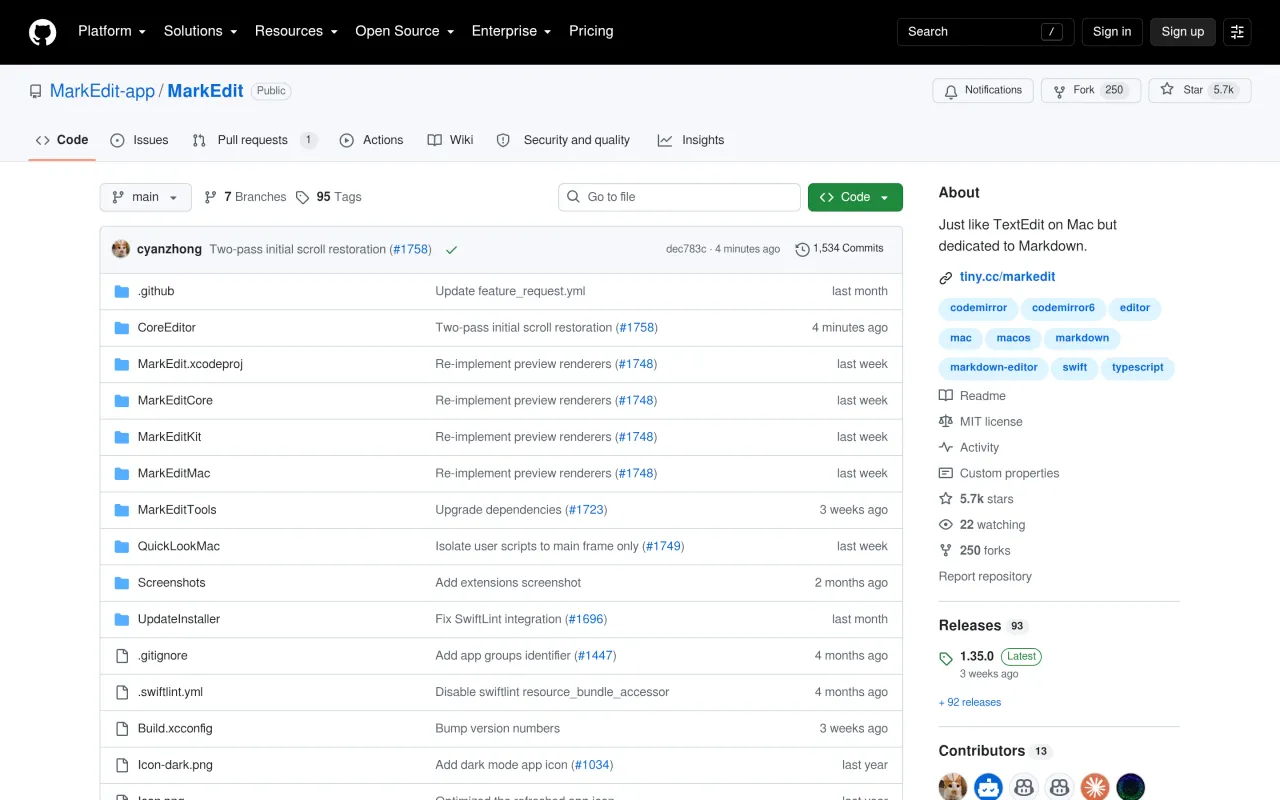Switch to the Wiki tab
Screen dimensions: 1280x800
(450, 140)
